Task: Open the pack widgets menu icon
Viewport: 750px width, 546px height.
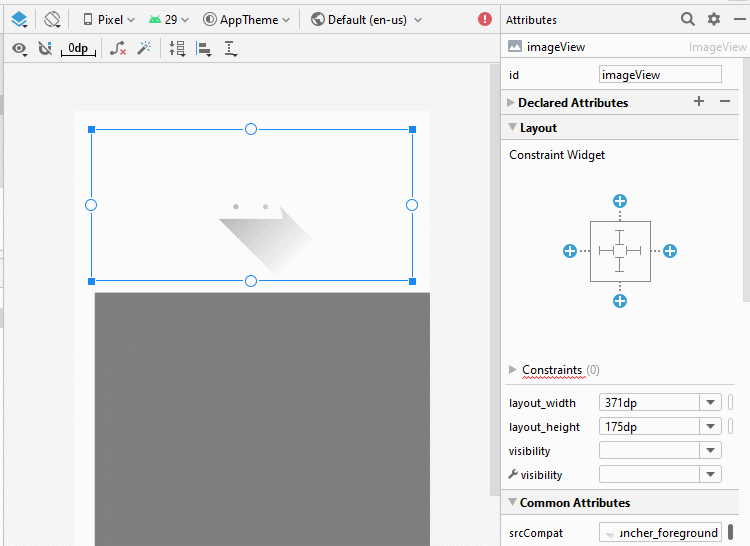Action: (177, 48)
